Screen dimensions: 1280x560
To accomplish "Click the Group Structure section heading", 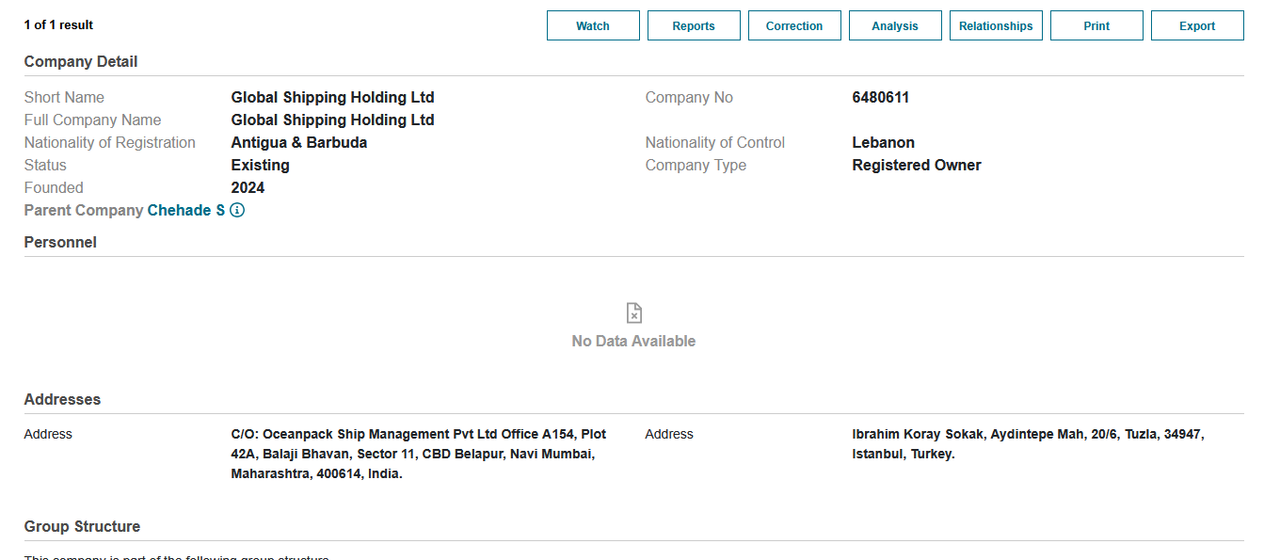I will 82,526.
